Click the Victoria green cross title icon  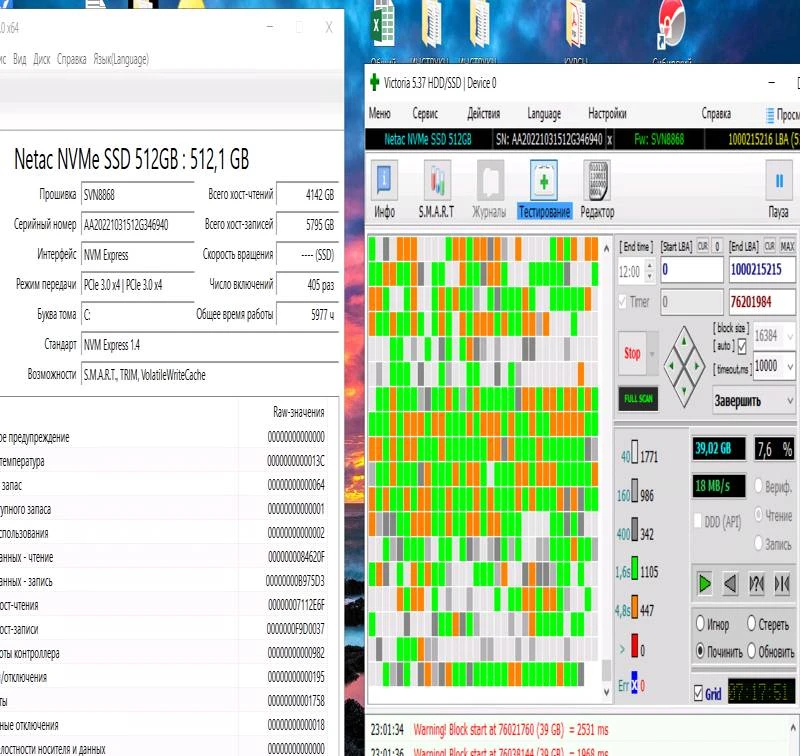click(x=374, y=82)
